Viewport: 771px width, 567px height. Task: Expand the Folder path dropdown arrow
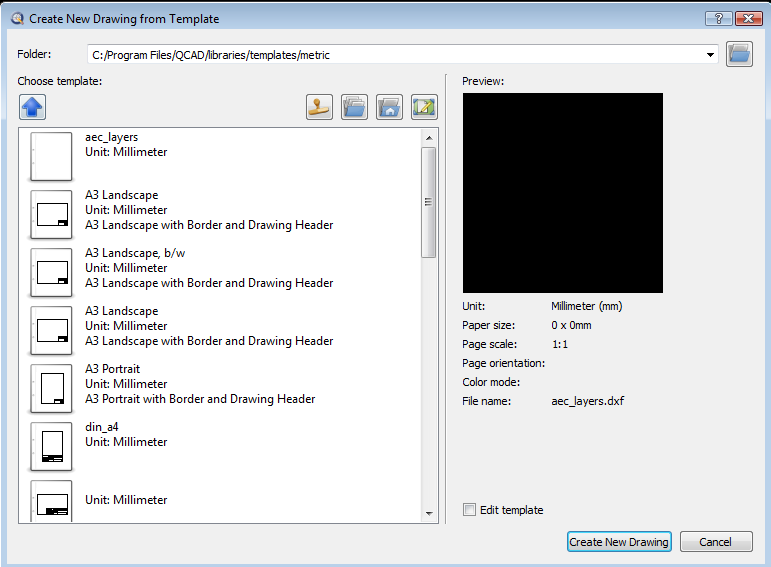click(710, 55)
